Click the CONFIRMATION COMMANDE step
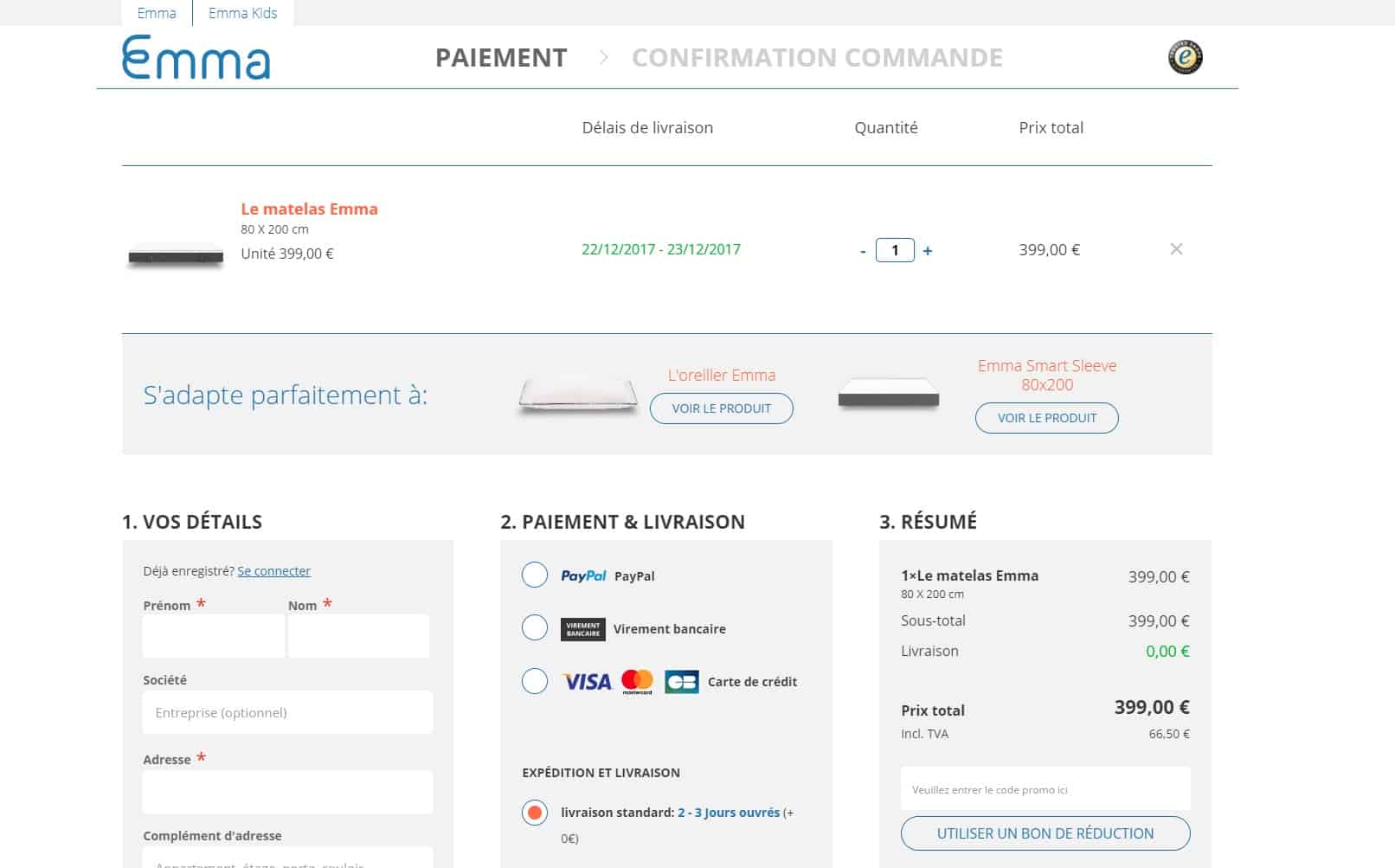 pyautogui.click(x=817, y=58)
